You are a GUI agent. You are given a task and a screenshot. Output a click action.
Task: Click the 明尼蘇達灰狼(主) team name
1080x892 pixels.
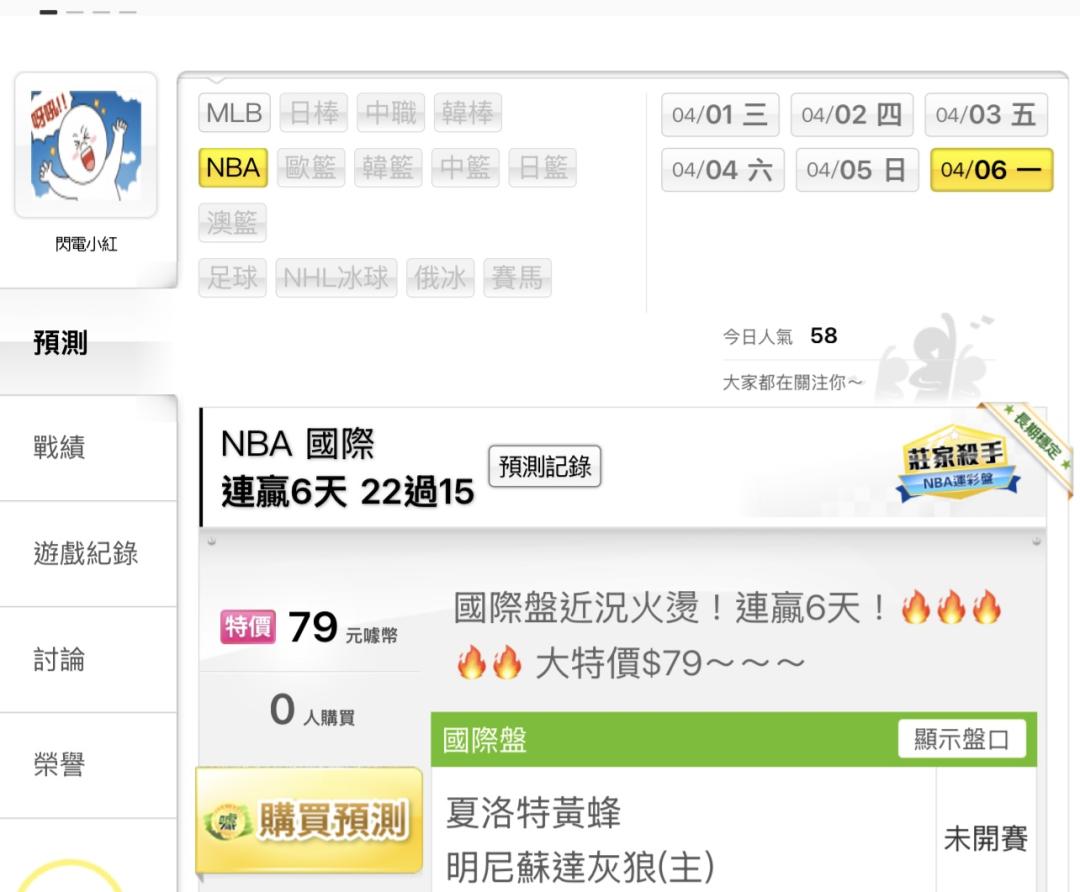point(580,867)
